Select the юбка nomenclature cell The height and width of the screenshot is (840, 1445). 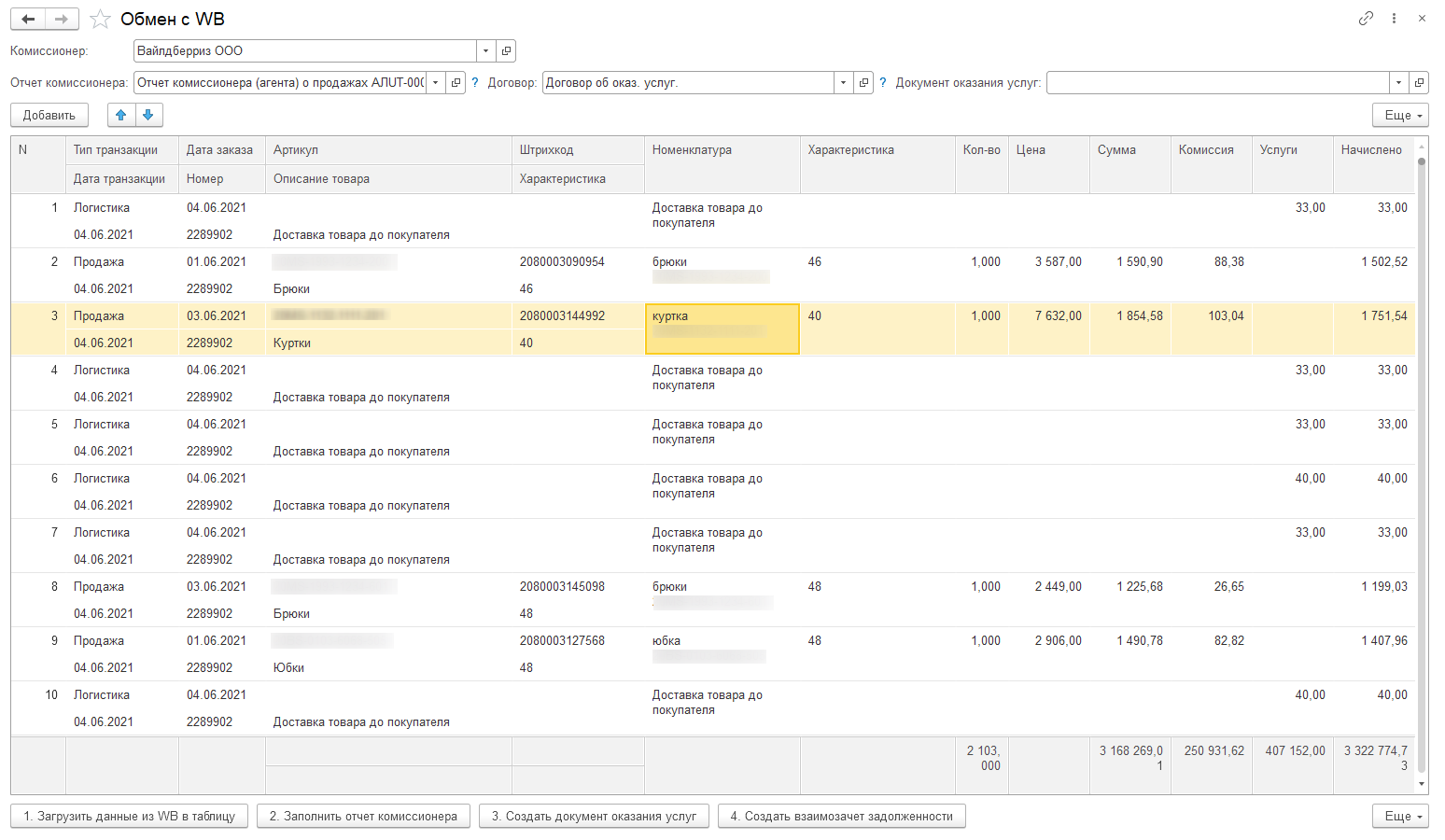[722, 653]
